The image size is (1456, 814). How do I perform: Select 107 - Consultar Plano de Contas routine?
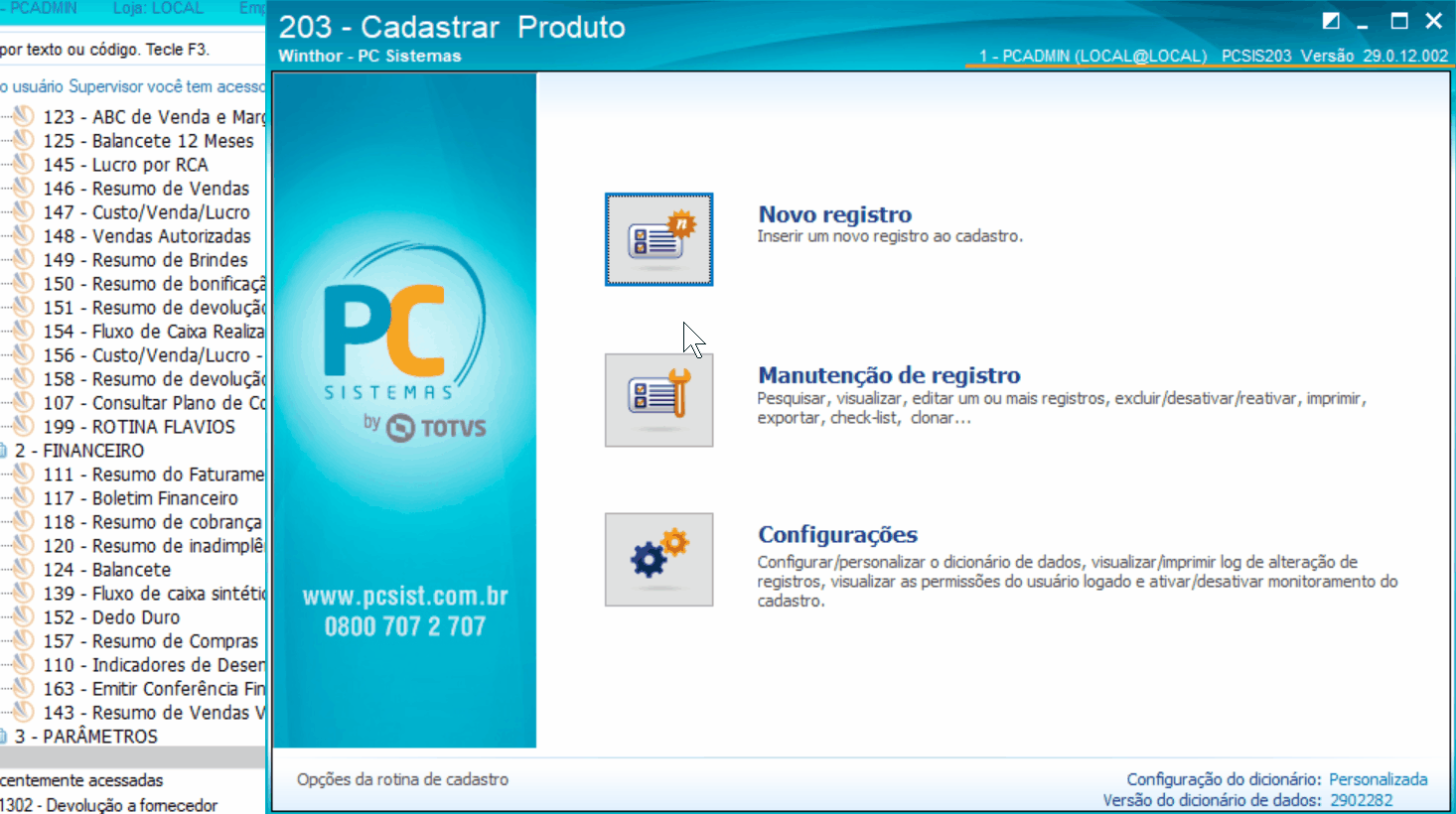tap(154, 403)
